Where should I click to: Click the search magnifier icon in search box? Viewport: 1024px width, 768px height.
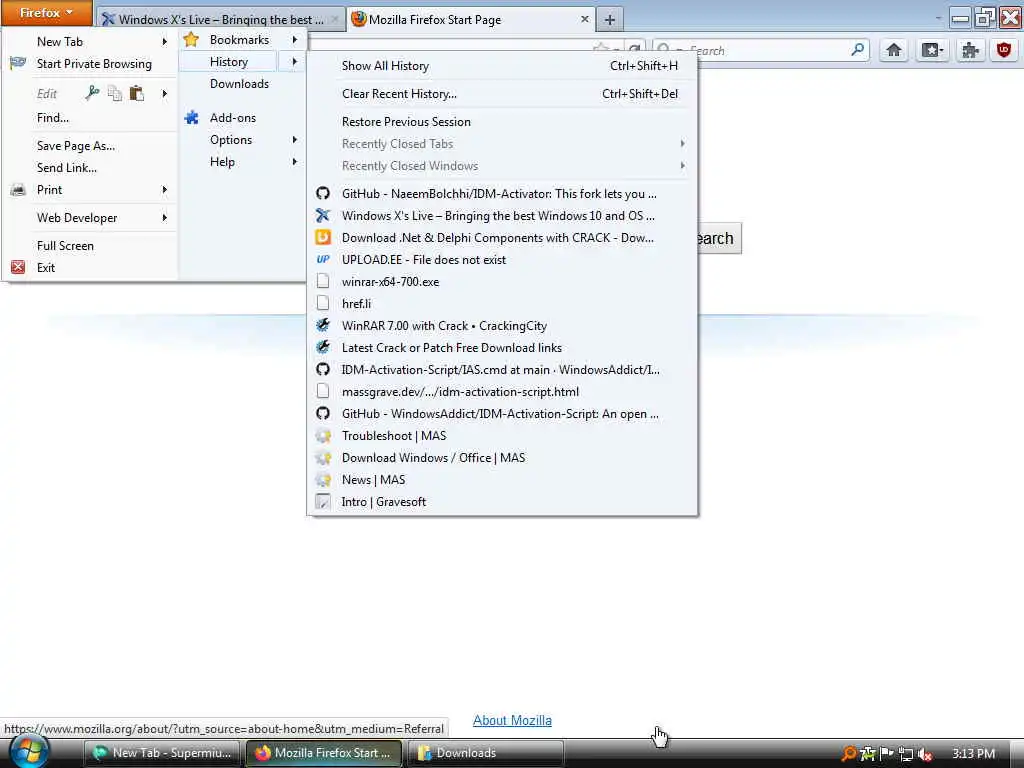pyautogui.click(x=857, y=50)
